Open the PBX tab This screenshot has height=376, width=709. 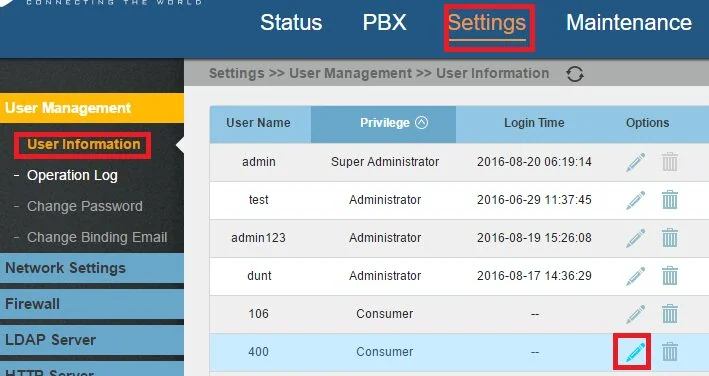(x=384, y=23)
